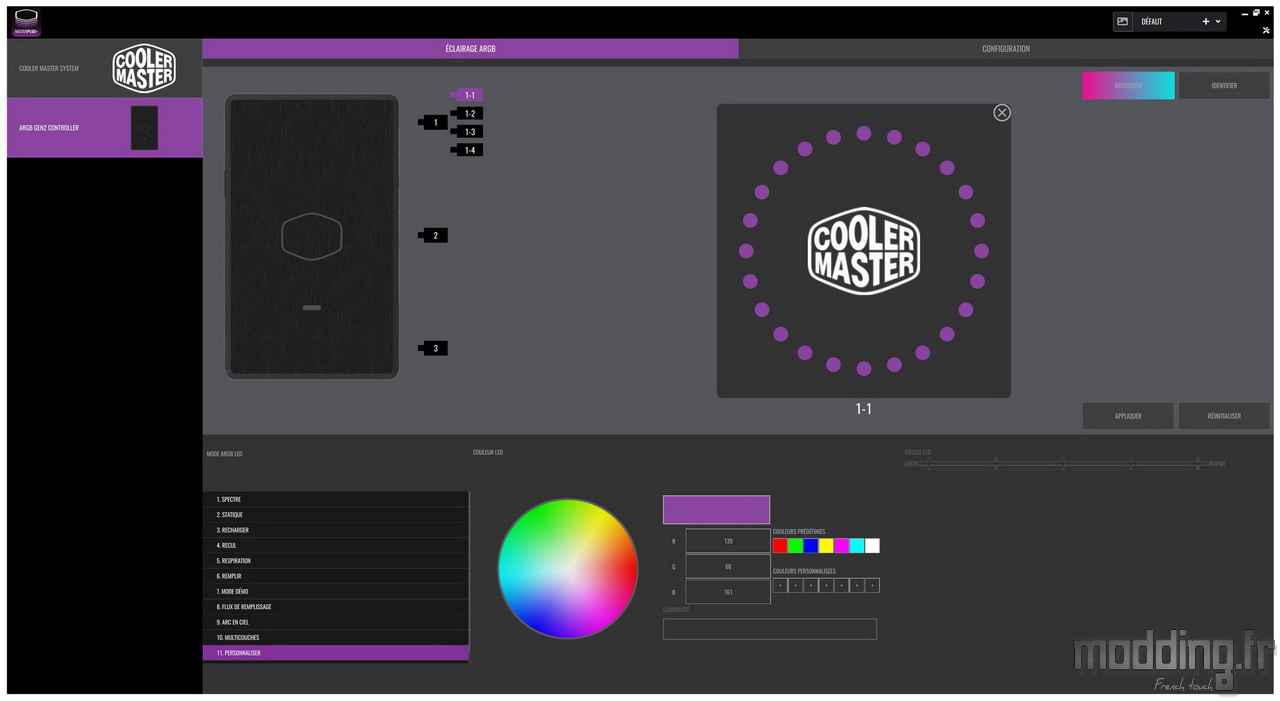Click the bottom LED dot in ring
Viewport: 1280px width, 701px height.
pos(864,369)
